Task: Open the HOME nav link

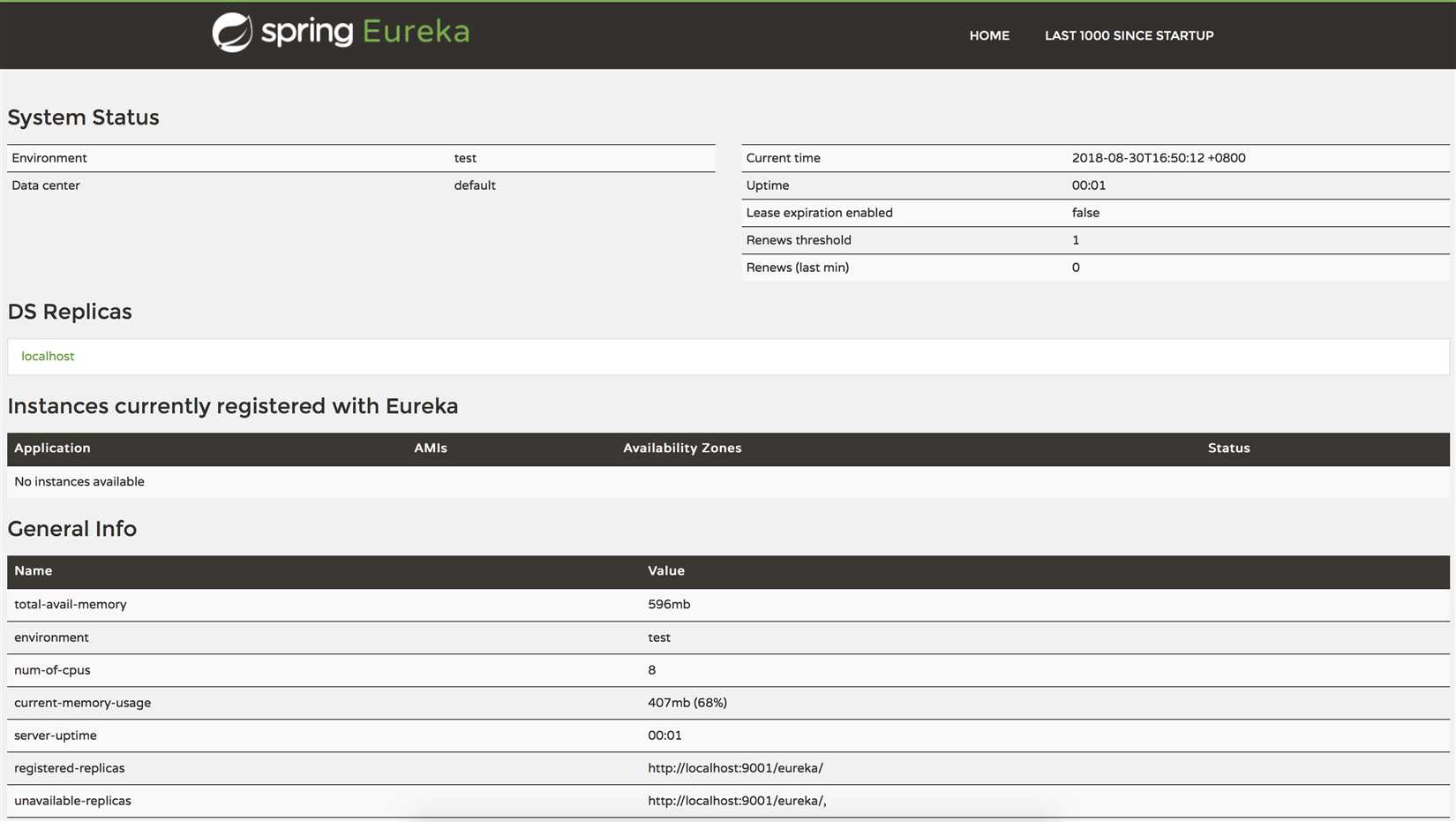Action: [x=989, y=35]
